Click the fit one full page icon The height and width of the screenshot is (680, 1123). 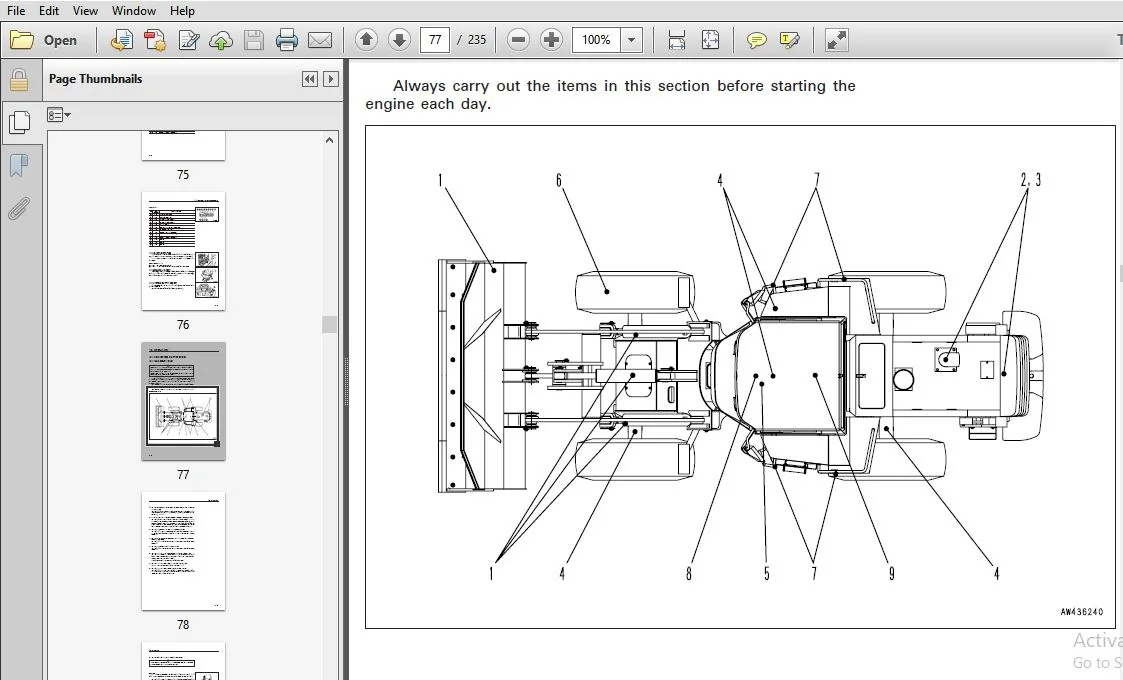pos(710,39)
